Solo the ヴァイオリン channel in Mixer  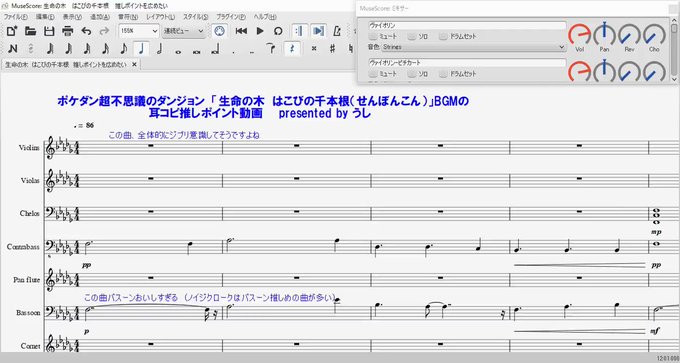417,36
